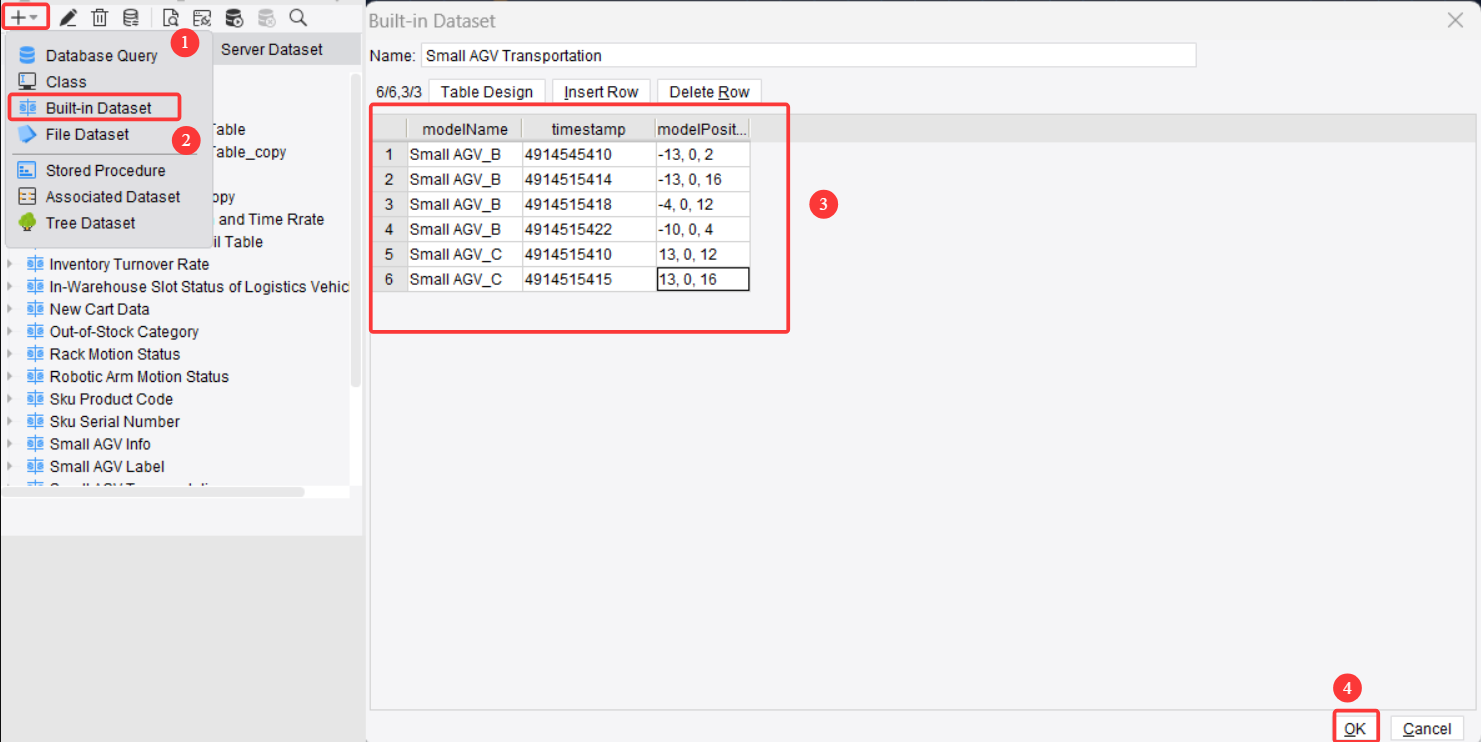Click Sku Serial Number dataset icon
Screen dimensions: 1481x742
tap(36, 422)
